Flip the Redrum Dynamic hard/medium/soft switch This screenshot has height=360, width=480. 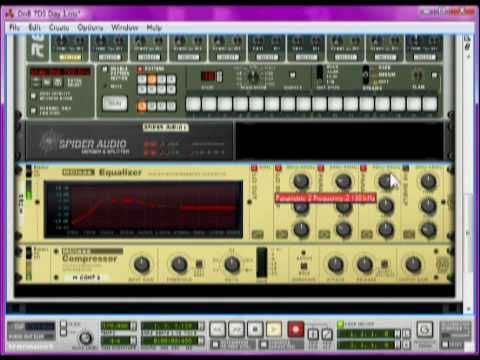click(x=366, y=74)
